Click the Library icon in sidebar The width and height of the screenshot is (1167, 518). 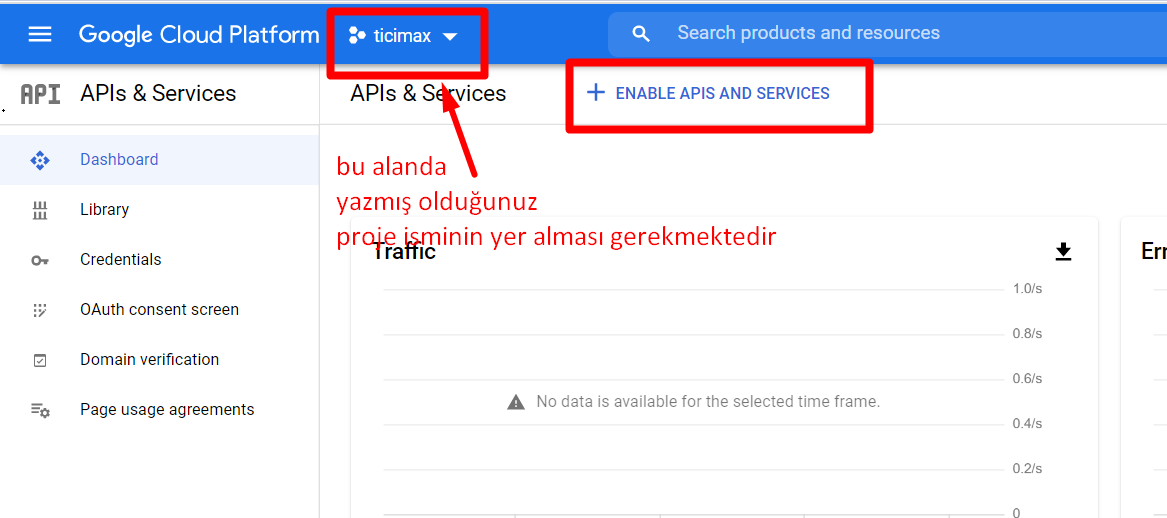tap(39, 210)
